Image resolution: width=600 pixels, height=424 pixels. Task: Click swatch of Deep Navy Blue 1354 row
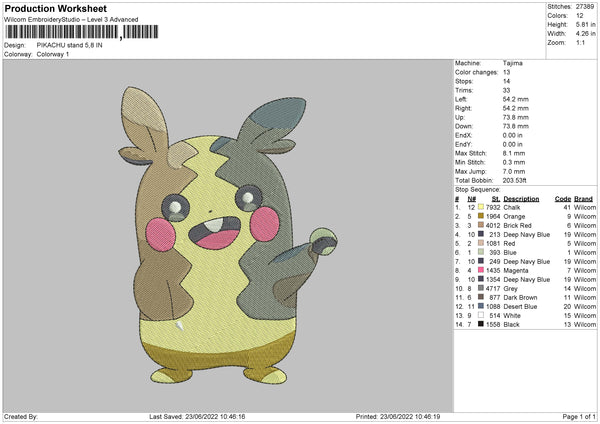[481, 279]
